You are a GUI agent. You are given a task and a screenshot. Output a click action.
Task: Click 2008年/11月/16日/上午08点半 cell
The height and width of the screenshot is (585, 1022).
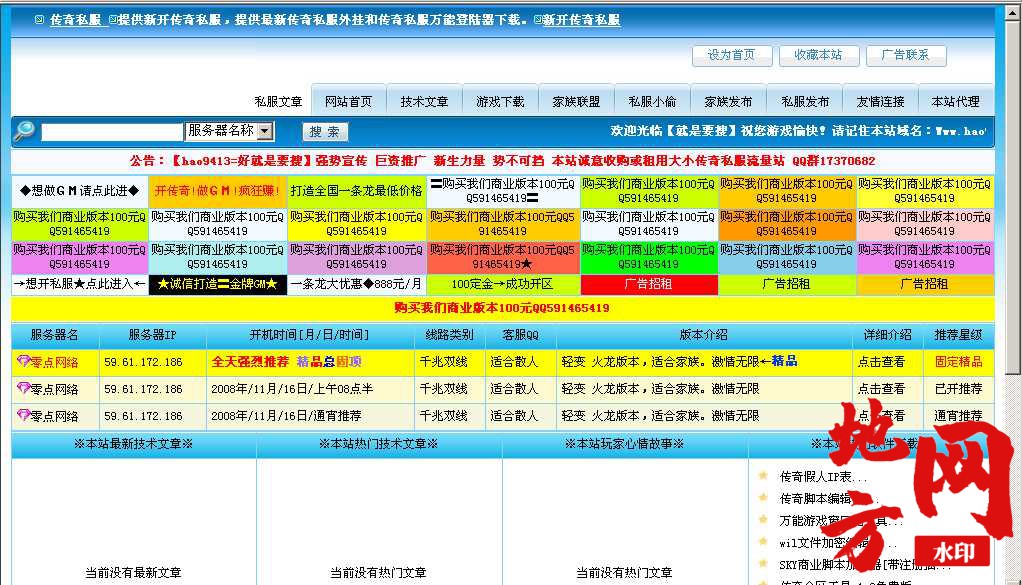click(x=310, y=389)
